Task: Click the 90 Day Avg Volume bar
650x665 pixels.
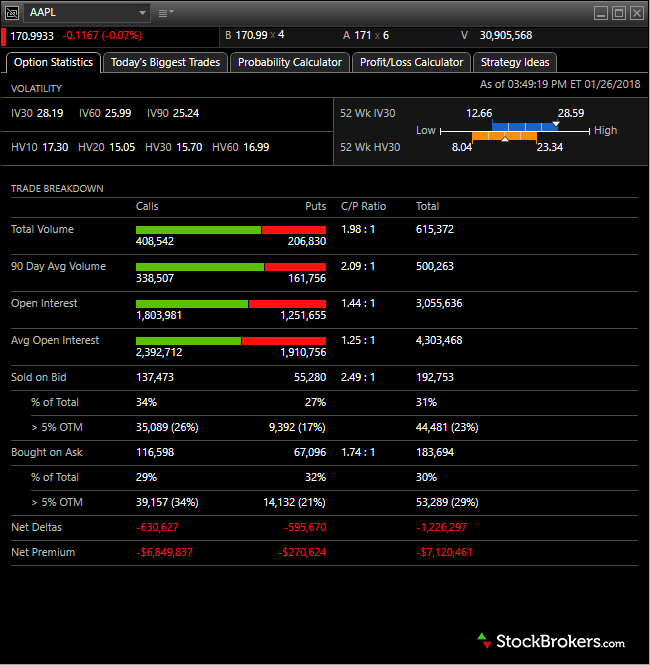Action: click(x=231, y=267)
